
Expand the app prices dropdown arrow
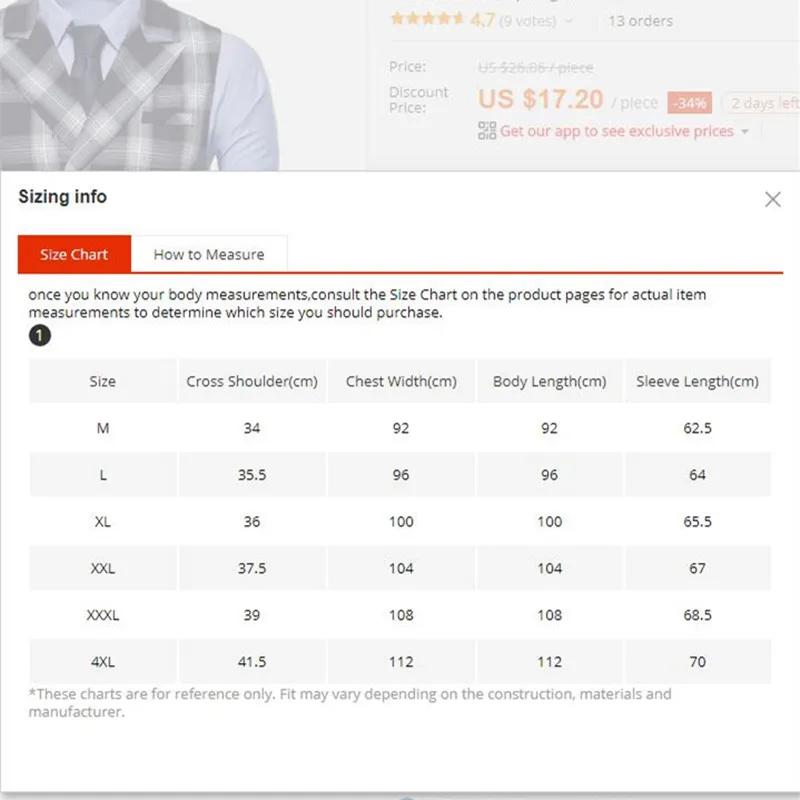(745, 132)
